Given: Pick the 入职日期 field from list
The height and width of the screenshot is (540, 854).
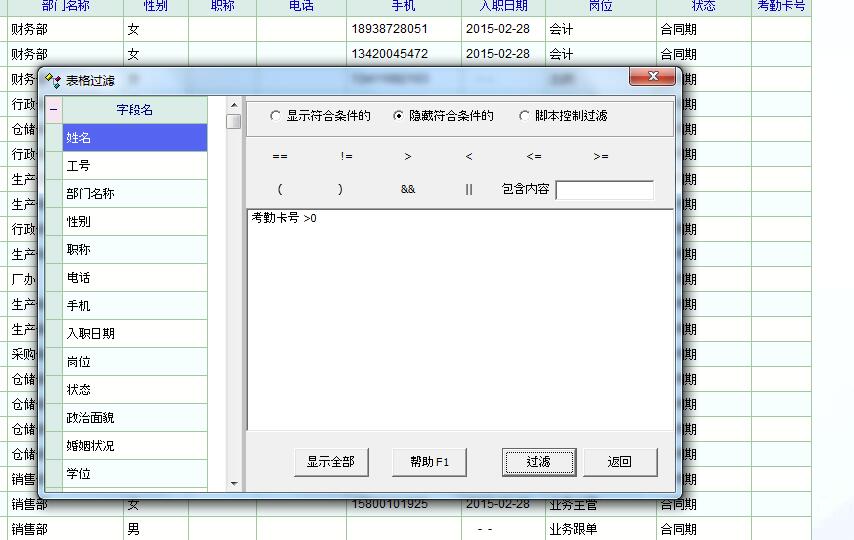Looking at the screenshot, I should (134, 334).
